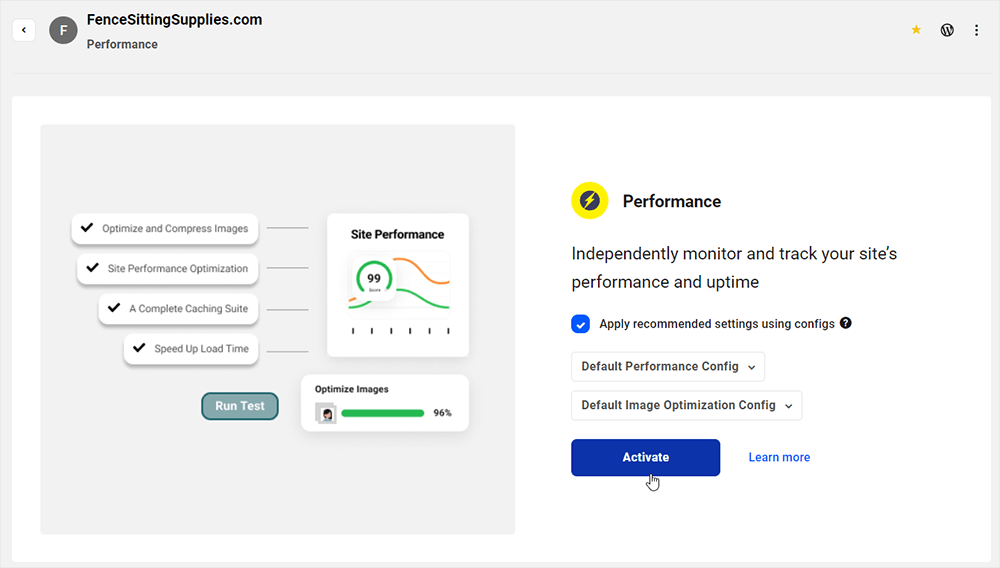The height and width of the screenshot is (568, 1000).
Task: Click the Speed Up Load Time checkmark
Action: 139,348
